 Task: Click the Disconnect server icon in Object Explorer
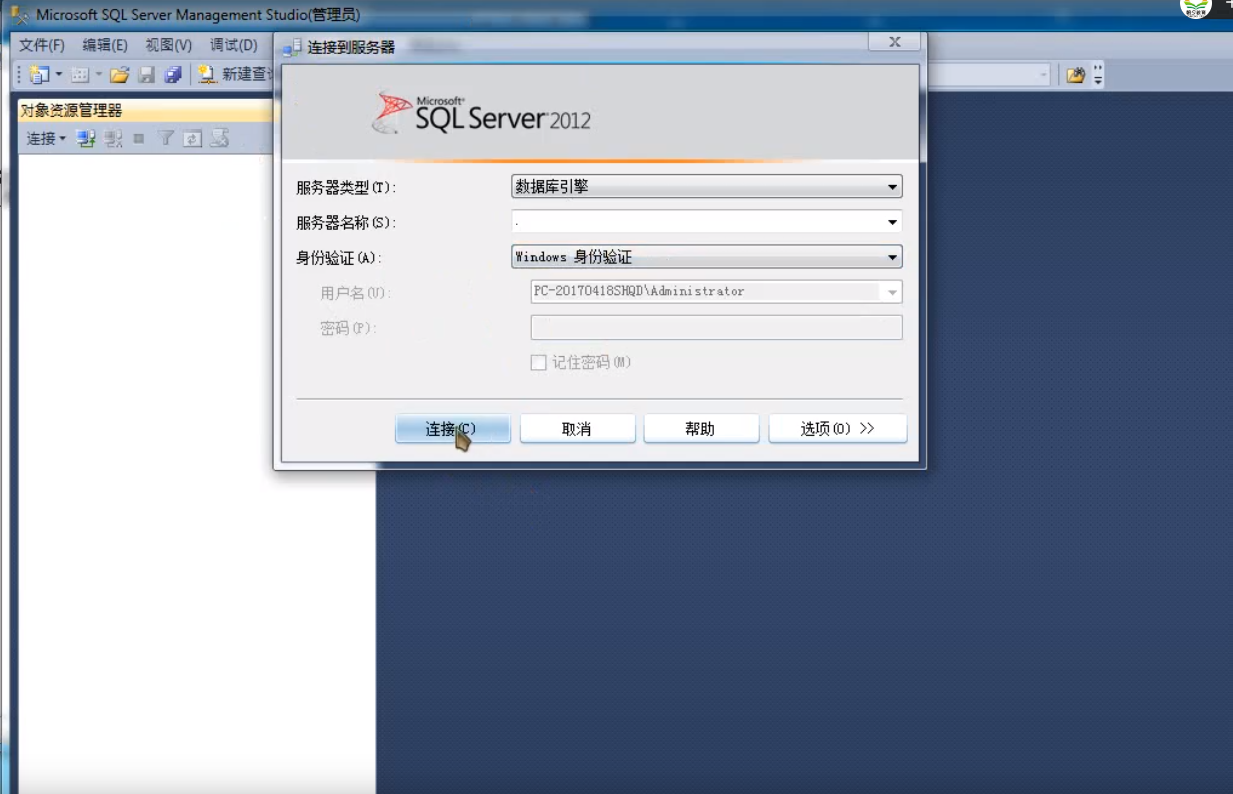pos(113,139)
